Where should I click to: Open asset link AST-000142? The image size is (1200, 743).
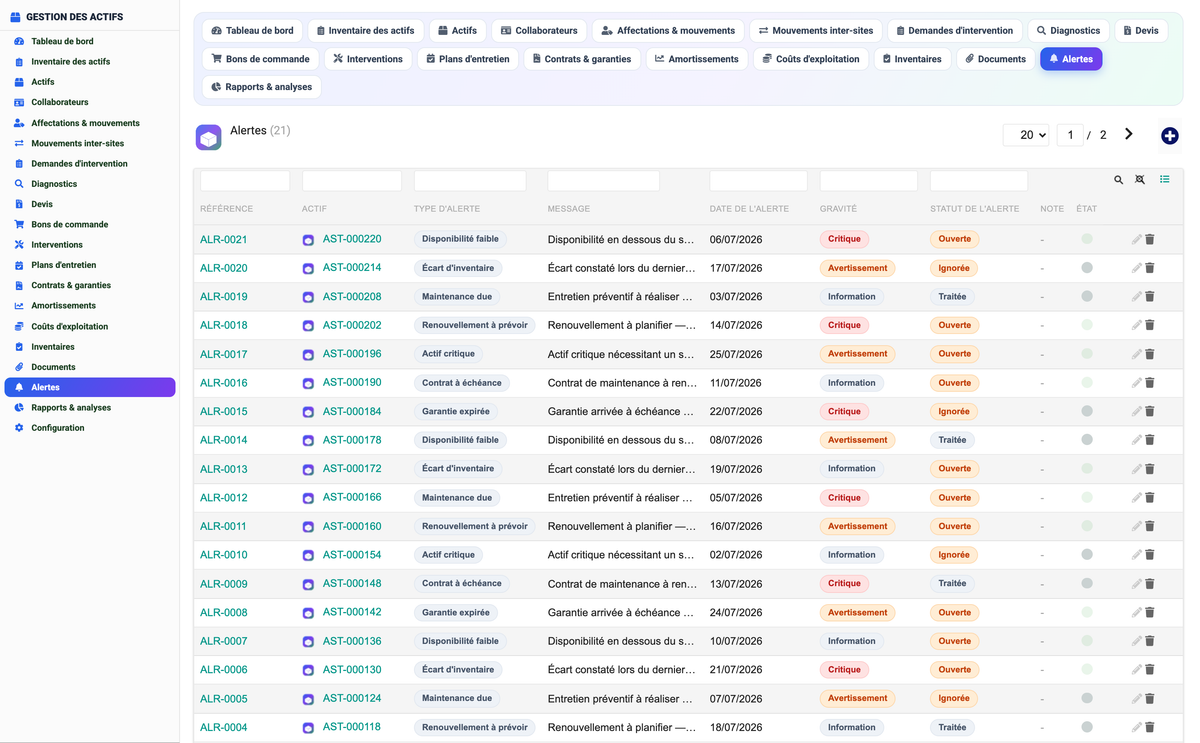pyautogui.click(x=352, y=613)
